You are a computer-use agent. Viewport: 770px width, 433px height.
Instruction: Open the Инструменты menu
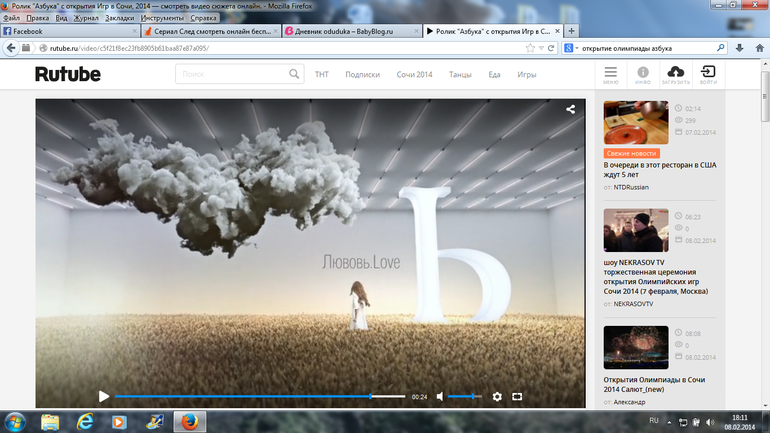click(x=162, y=18)
